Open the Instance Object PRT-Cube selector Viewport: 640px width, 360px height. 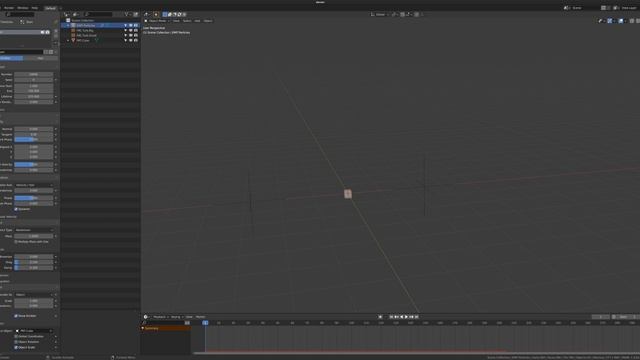(x=34, y=331)
